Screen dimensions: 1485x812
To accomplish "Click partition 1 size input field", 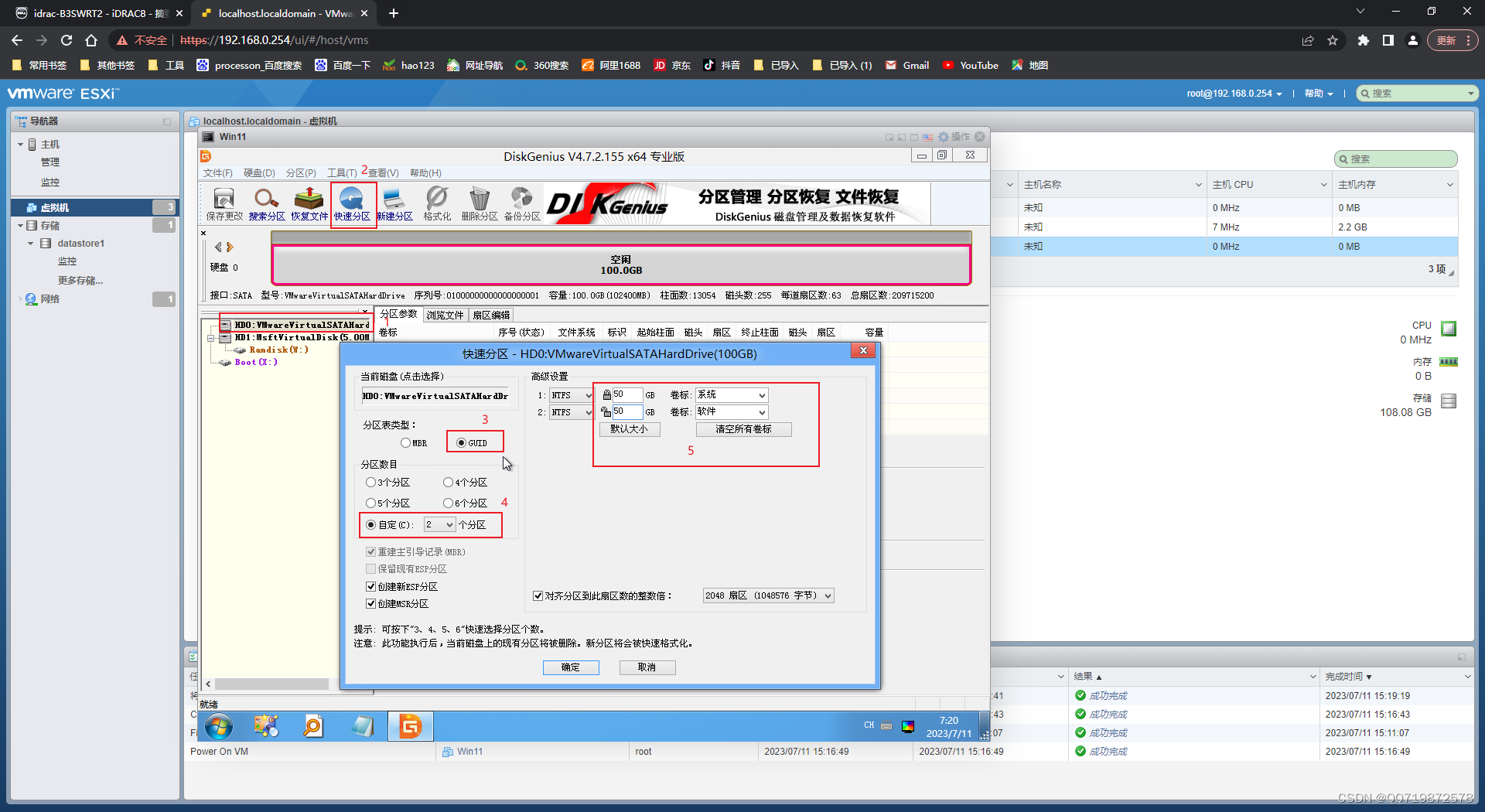I will coord(627,395).
